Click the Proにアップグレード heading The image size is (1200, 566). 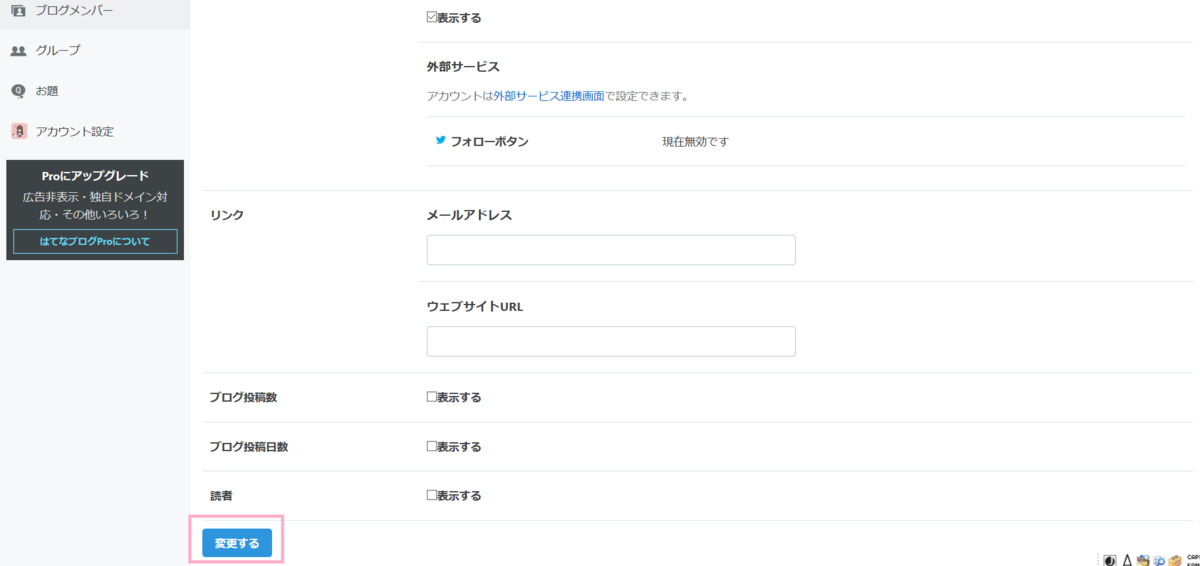(x=95, y=176)
